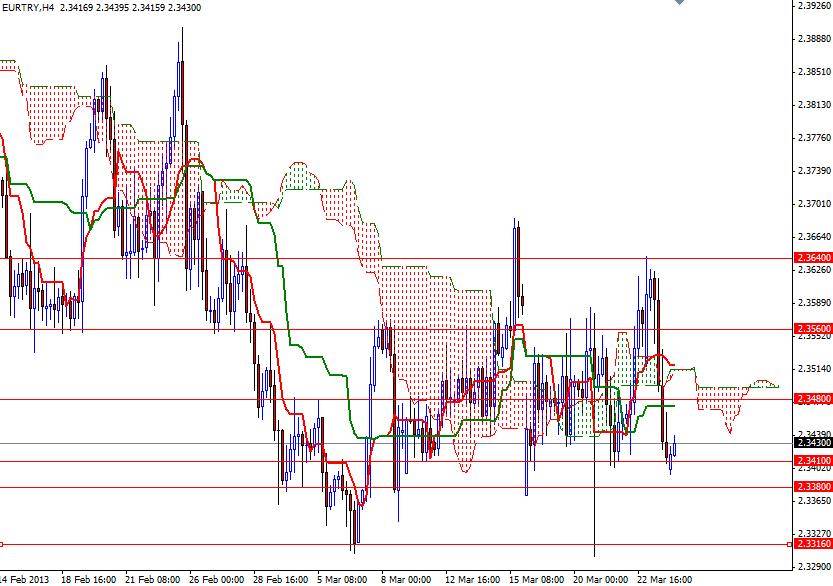Select the 8 Mar 00:00 time axis label
The width and height of the screenshot is (833, 586).
coord(403,578)
